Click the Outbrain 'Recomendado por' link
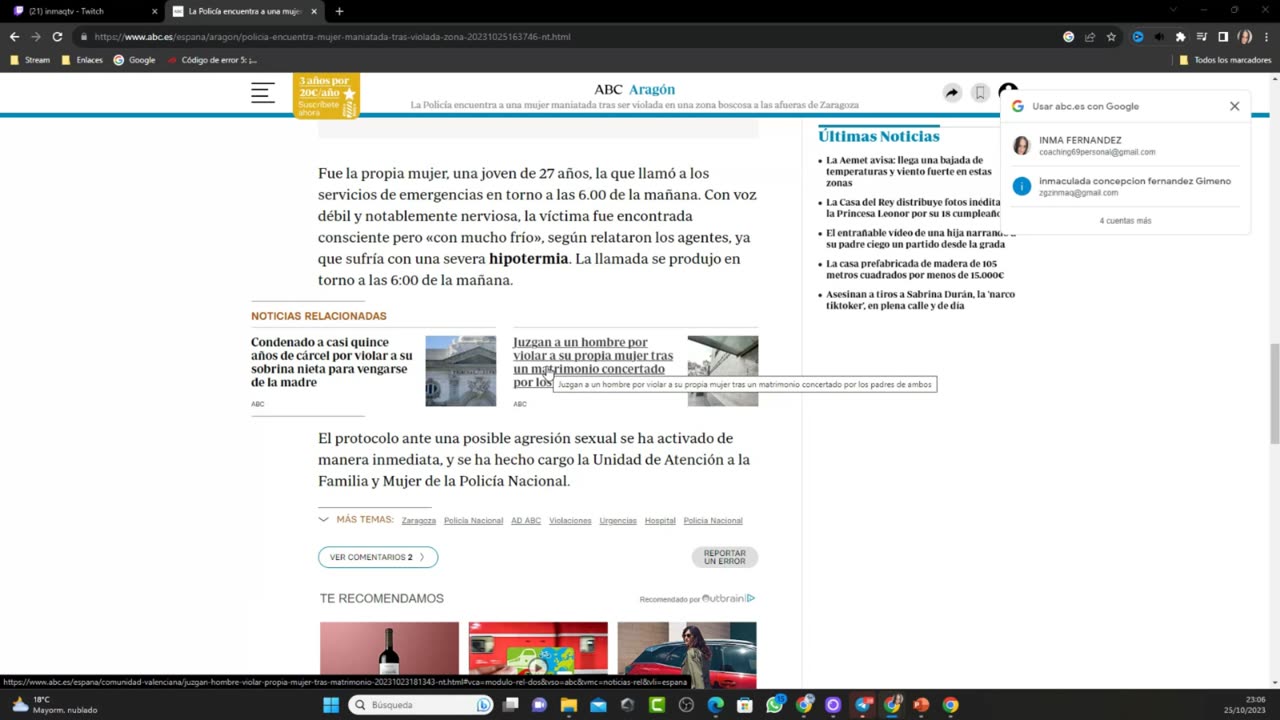This screenshot has width=1280, height=720. pos(697,599)
